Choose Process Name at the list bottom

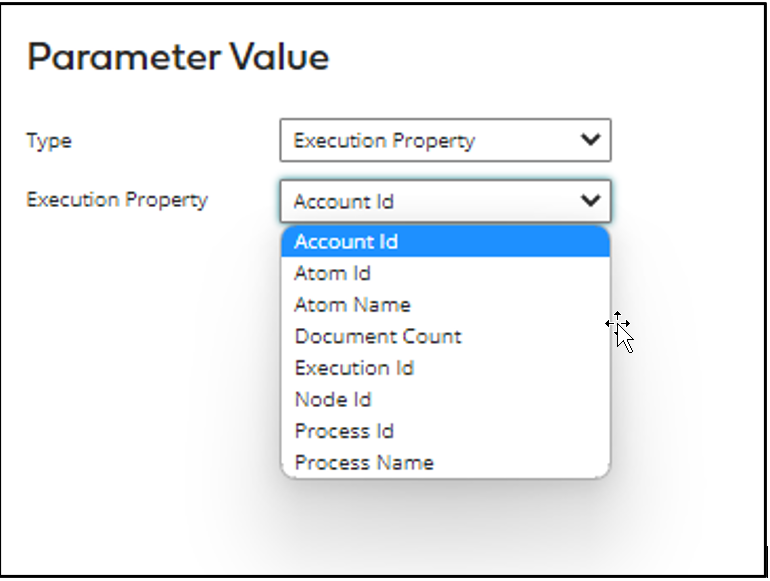(x=364, y=463)
